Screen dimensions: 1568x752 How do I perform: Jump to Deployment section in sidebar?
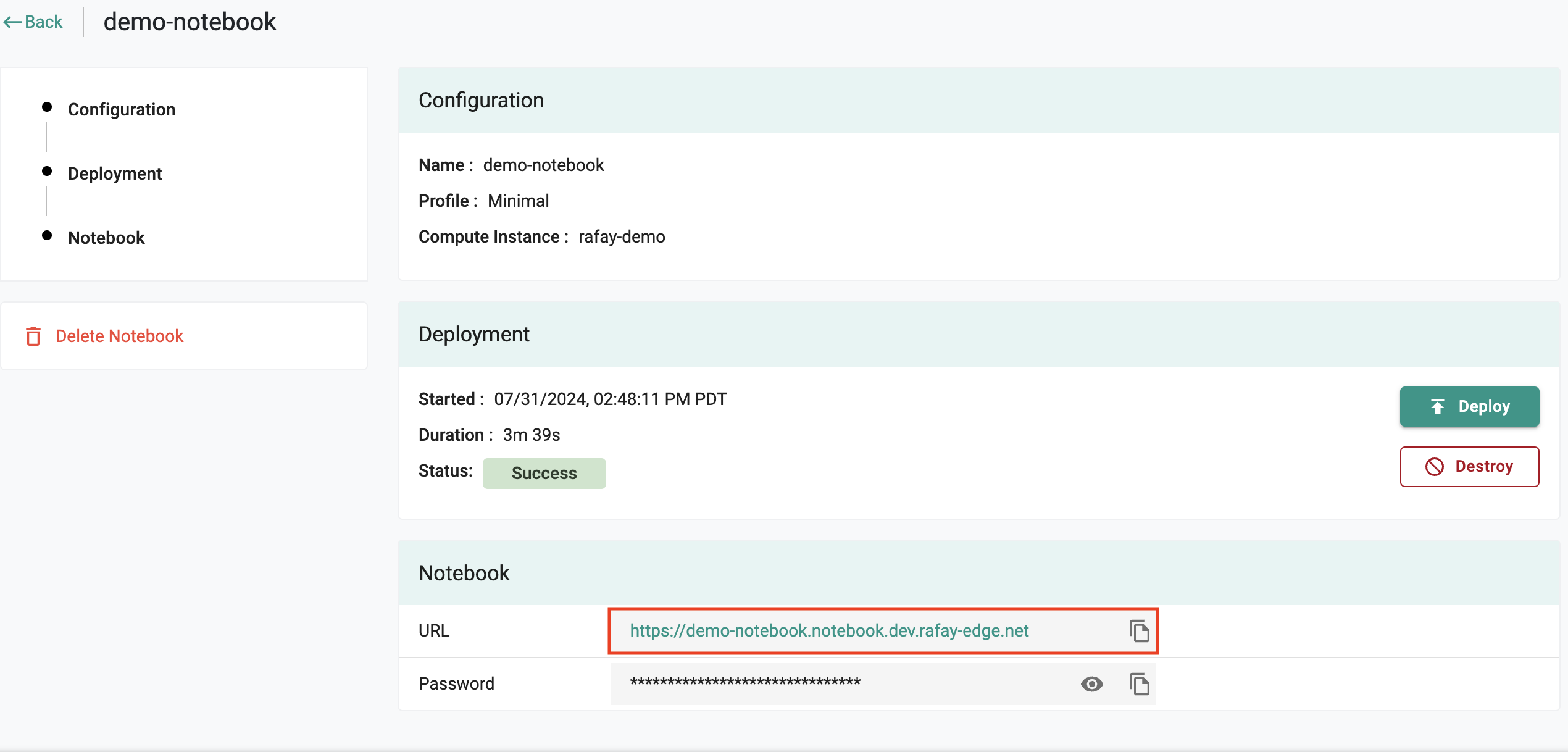[115, 173]
